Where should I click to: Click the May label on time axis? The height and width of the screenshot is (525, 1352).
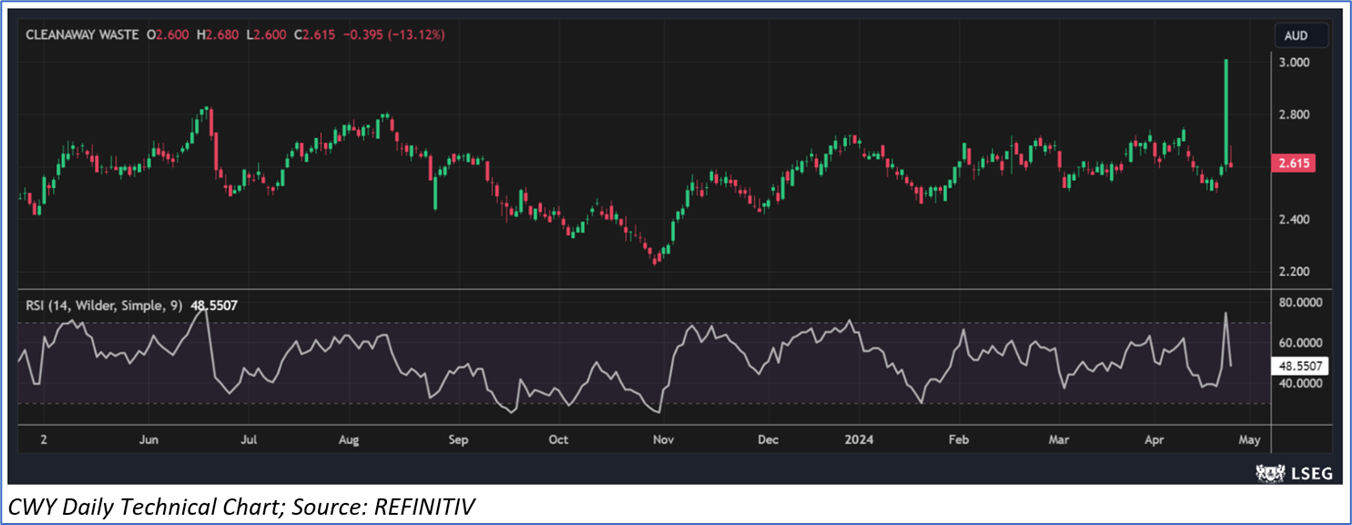1251,439
